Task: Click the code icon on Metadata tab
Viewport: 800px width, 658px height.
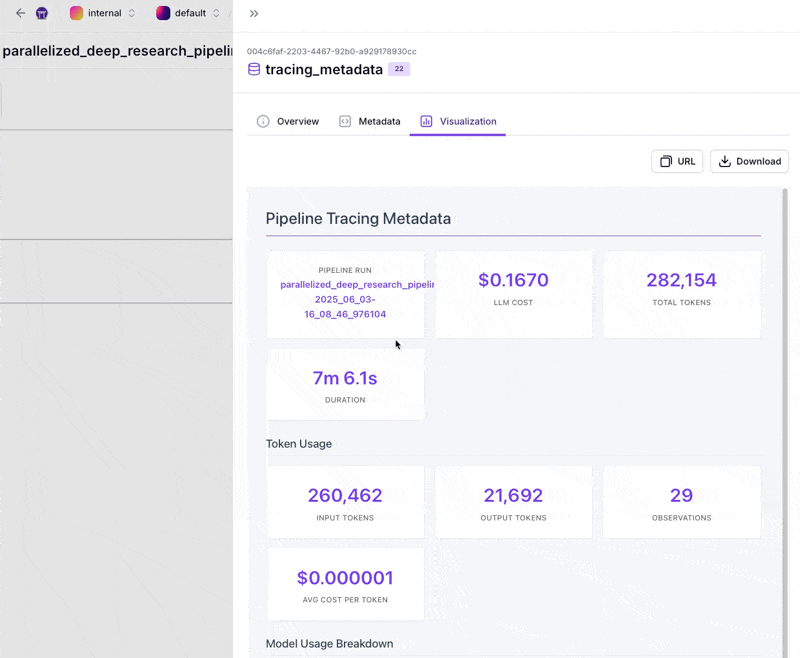Action: 345,121
